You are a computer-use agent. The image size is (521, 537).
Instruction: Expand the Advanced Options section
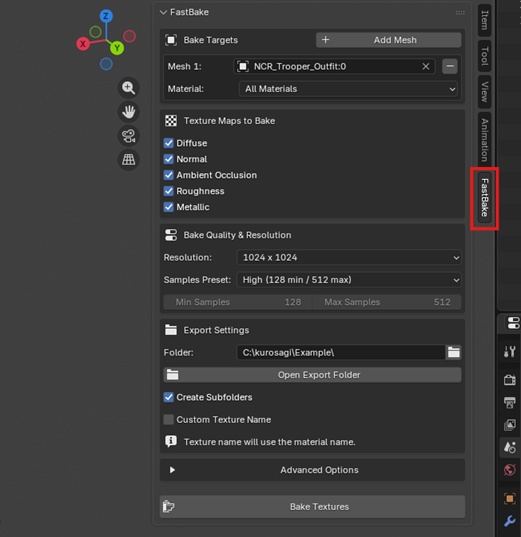[312, 470]
